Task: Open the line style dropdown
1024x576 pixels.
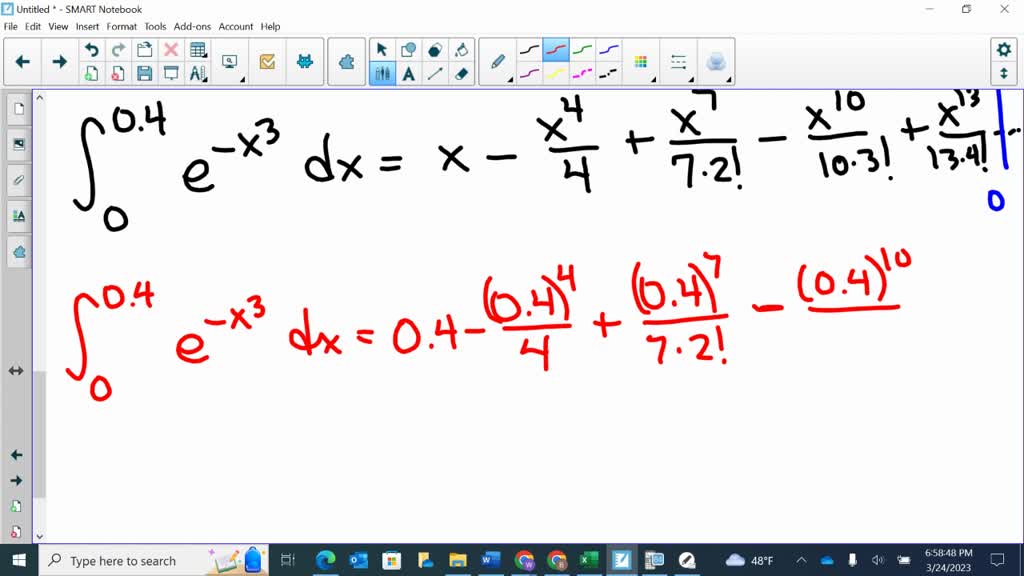Action: [x=678, y=62]
